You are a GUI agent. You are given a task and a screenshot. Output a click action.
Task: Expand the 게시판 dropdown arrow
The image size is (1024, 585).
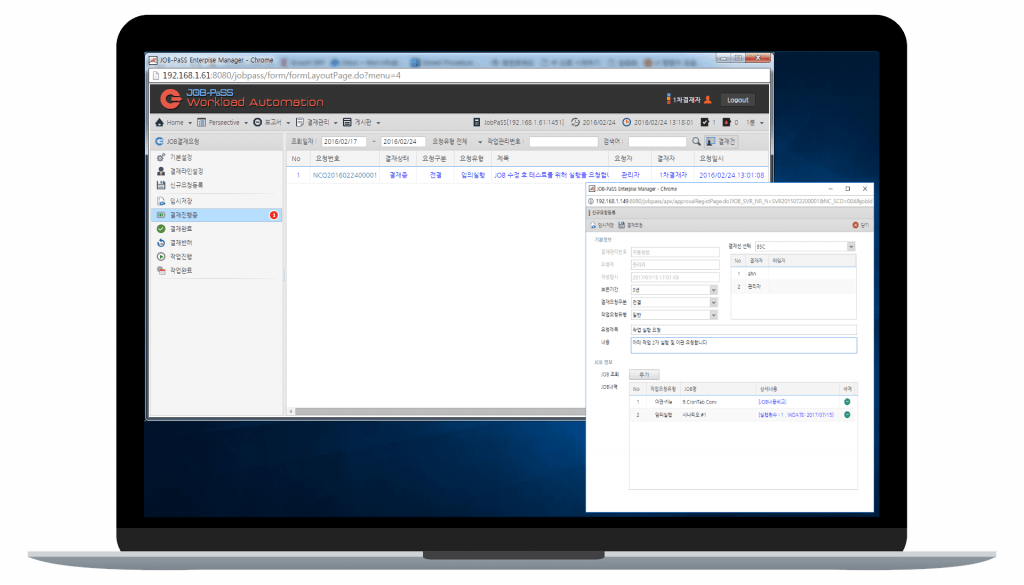tap(378, 123)
